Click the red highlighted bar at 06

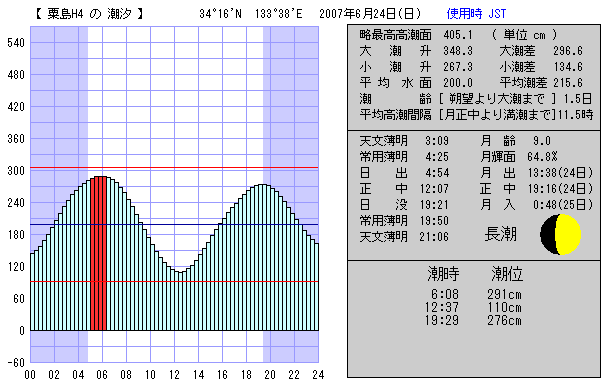click(x=98, y=253)
